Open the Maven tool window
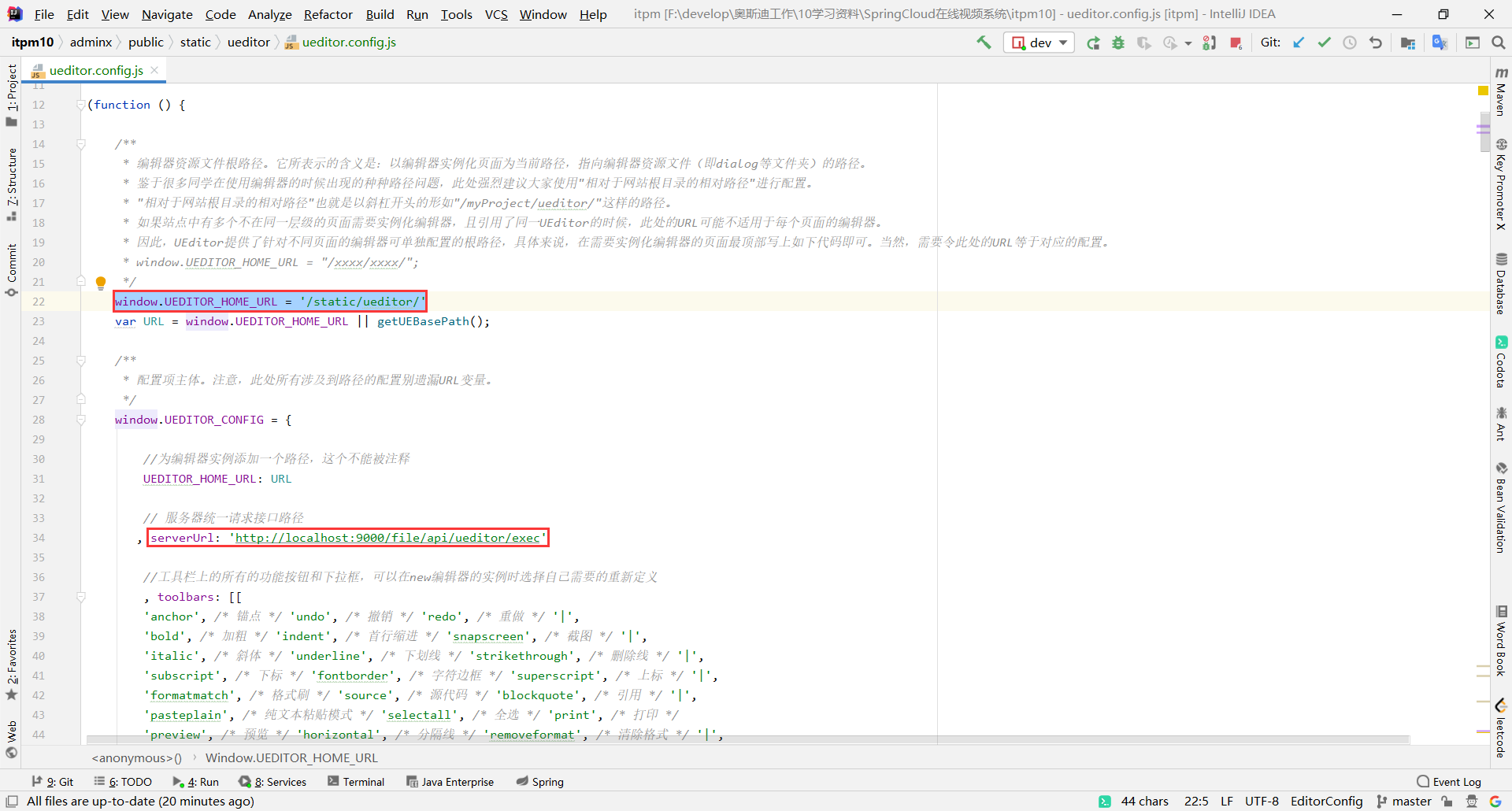The width and height of the screenshot is (1512, 811). (x=1501, y=91)
